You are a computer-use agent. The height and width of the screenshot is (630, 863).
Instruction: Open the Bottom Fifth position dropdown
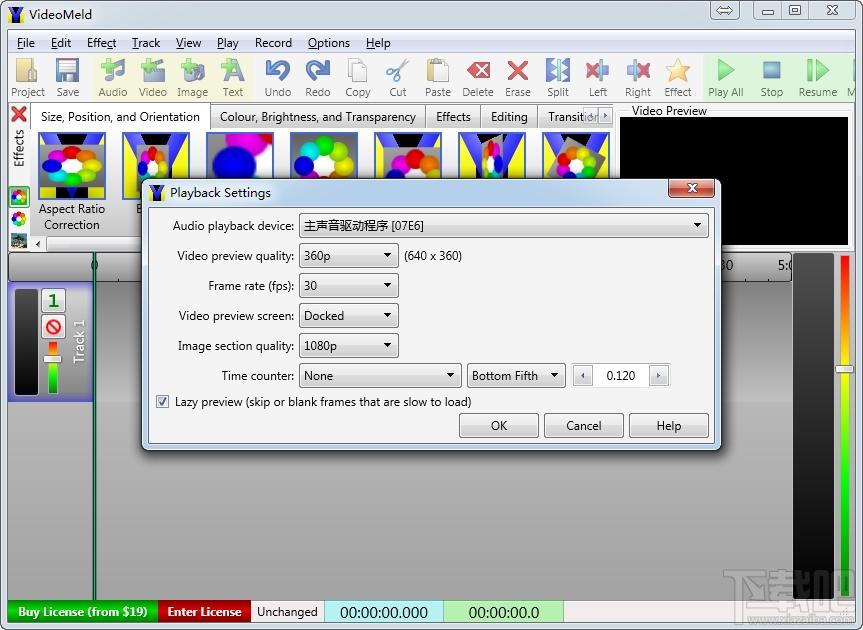point(516,376)
